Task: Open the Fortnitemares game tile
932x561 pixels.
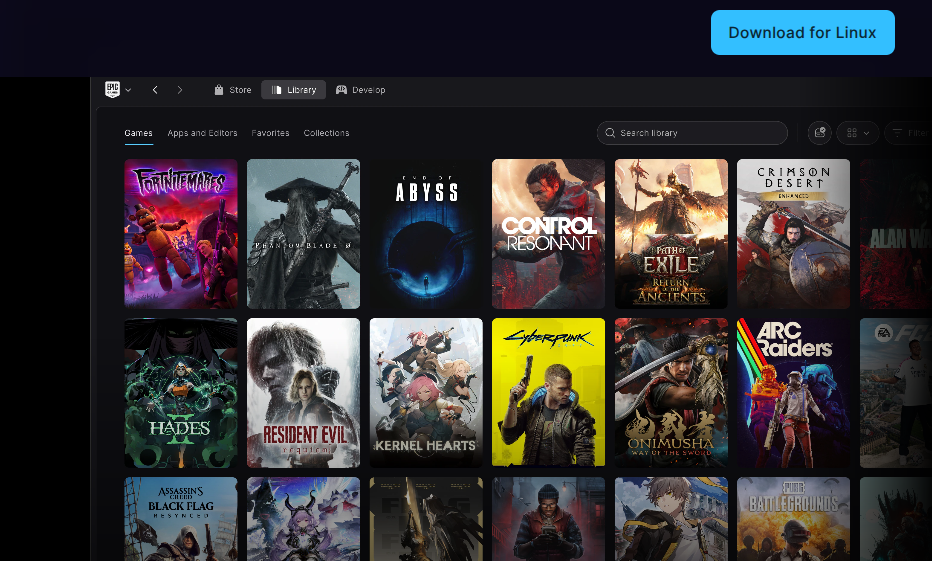Action: point(181,234)
